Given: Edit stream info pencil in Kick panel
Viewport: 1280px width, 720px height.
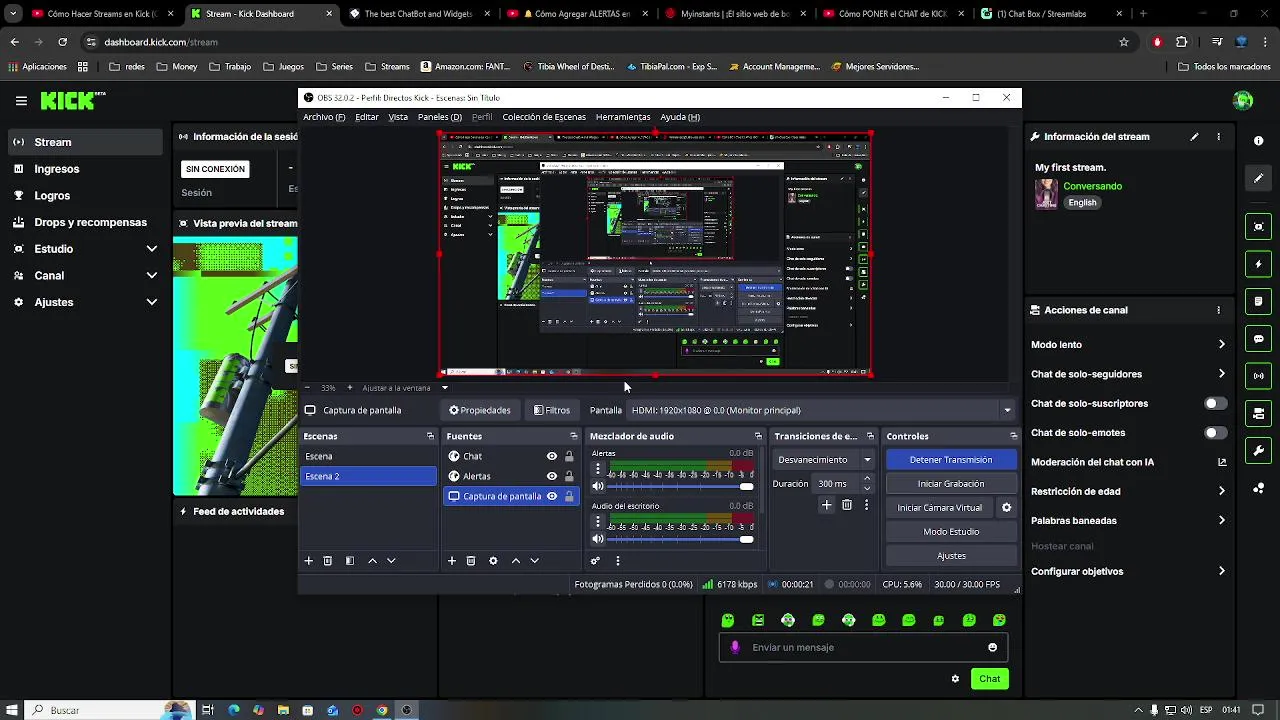Looking at the screenshot, I should [x=1194, y=137].
